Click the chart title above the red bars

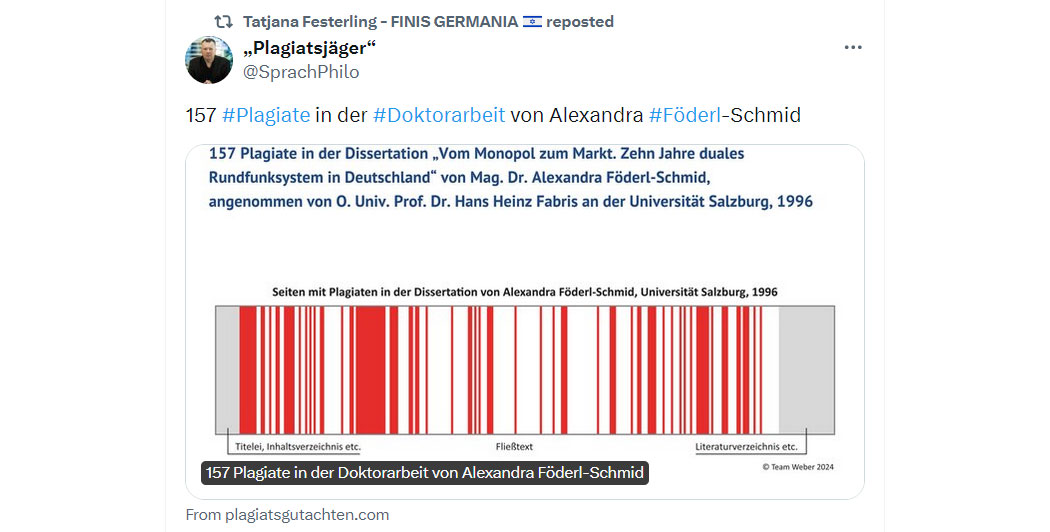[x=524, y=292]
